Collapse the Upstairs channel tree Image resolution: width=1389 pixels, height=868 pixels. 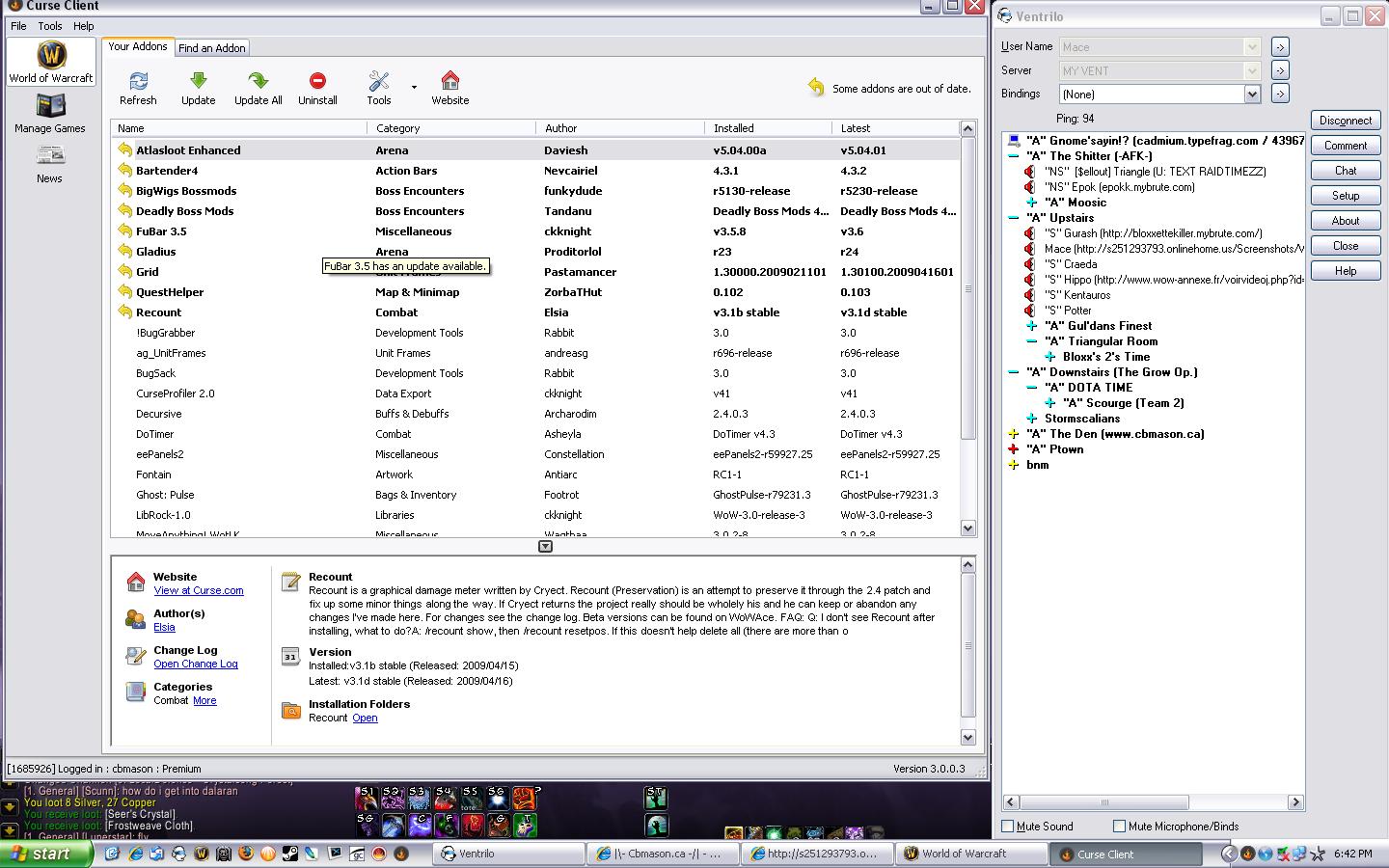pyautogui.click(x=1013, y=218)
